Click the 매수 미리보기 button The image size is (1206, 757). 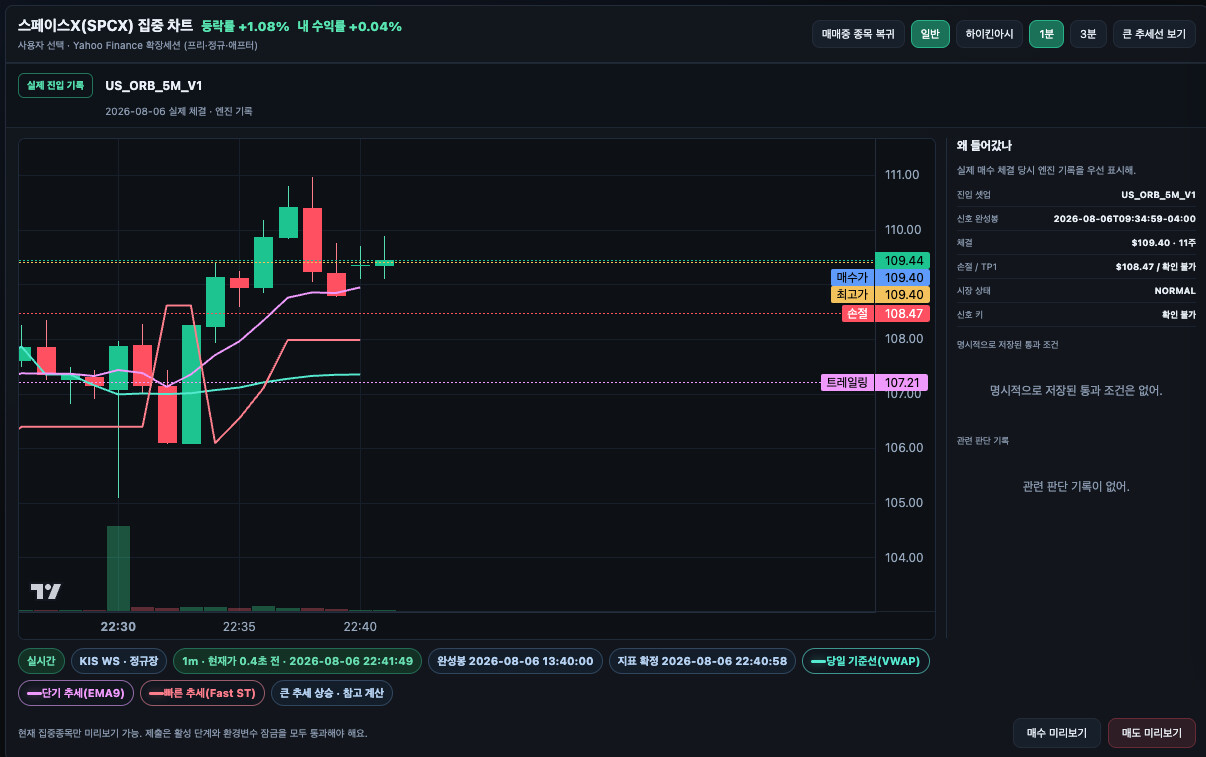[x=1057, y=733]
